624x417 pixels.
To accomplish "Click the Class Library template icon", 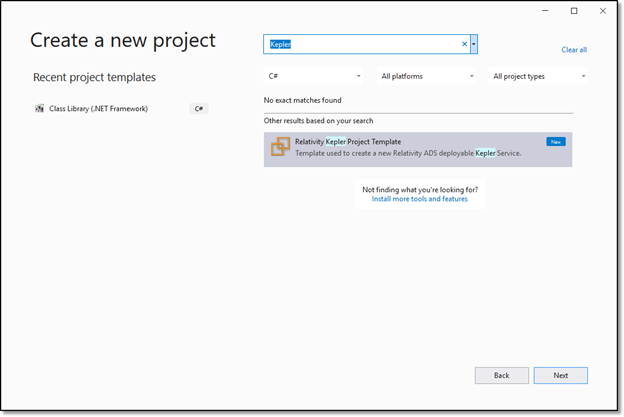I will click(39, 109).
